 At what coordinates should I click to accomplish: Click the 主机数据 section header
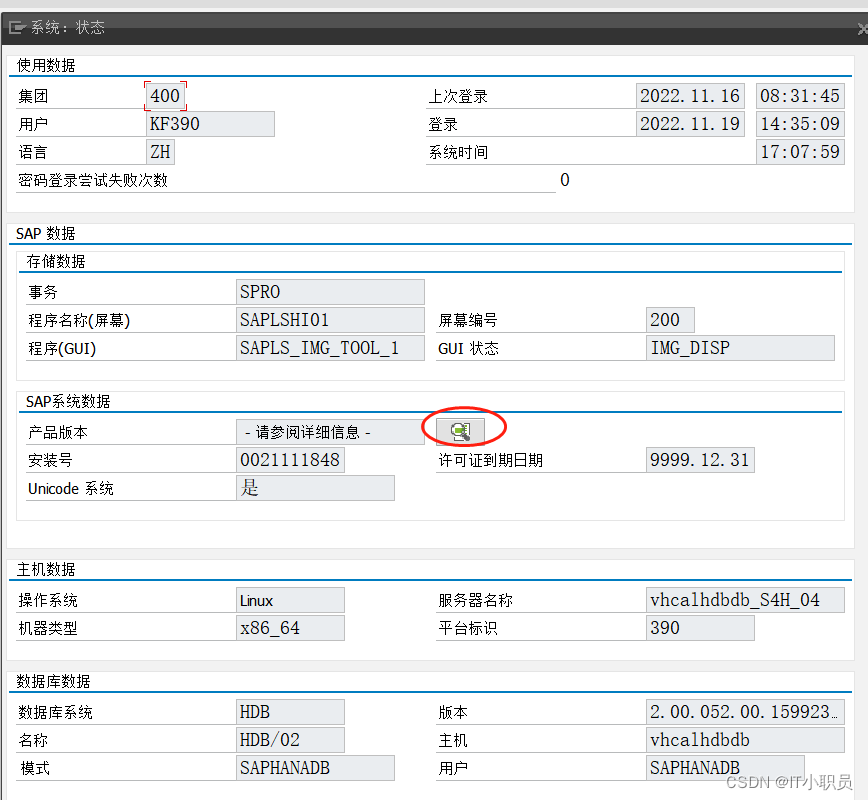click(x=46, y=569)
